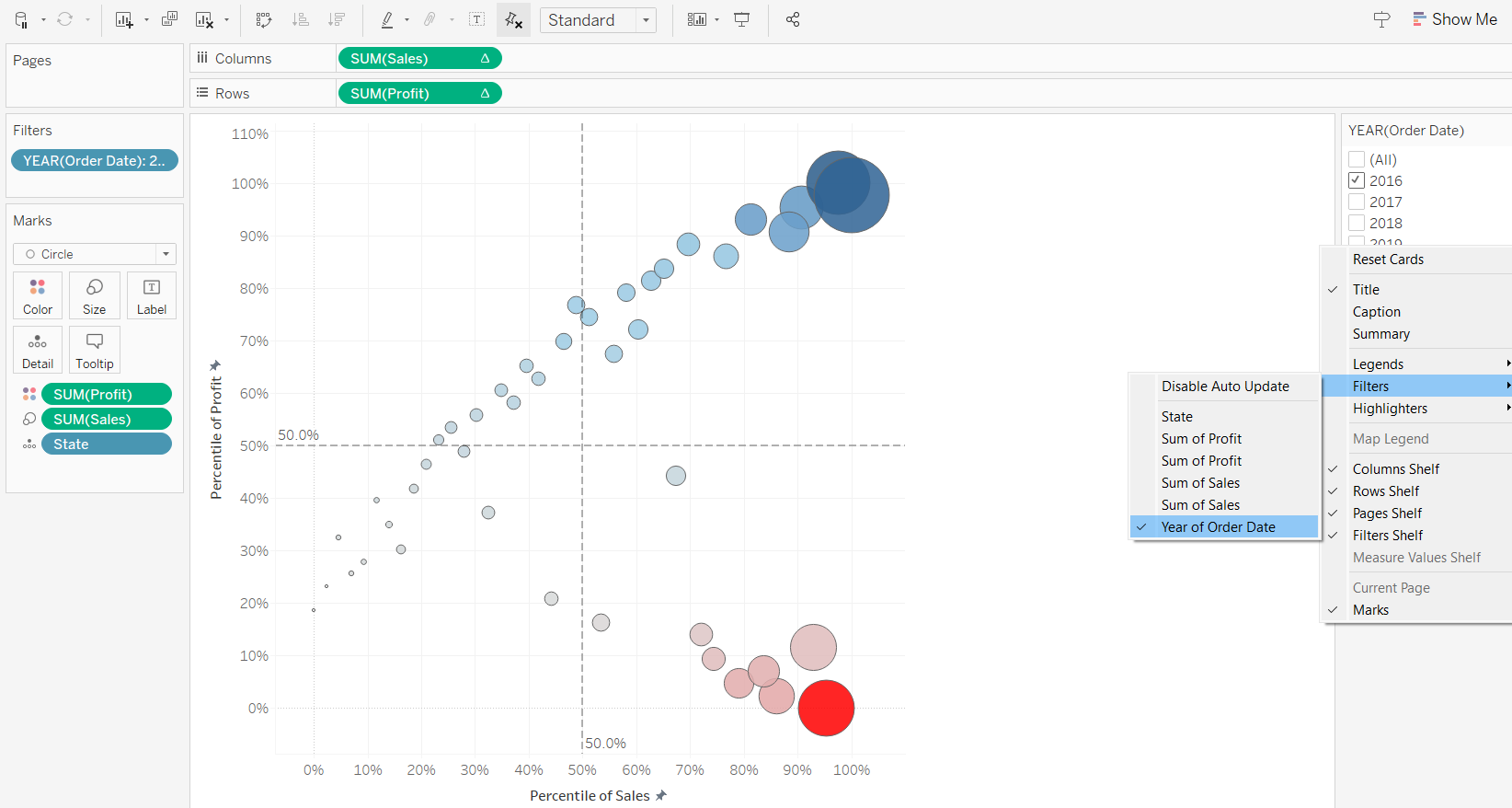Image resolution: width=1512 pixels, height=808 pixels.
Task: Click the Swap Rows and Columns icon
Action: point(264,19)
